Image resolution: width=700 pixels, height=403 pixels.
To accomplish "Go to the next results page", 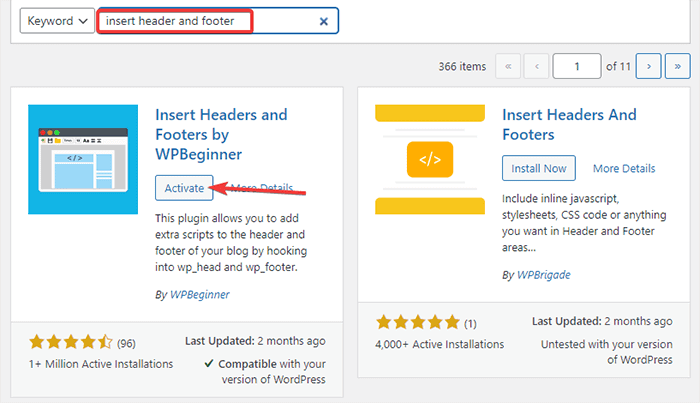I will point(650,66).
